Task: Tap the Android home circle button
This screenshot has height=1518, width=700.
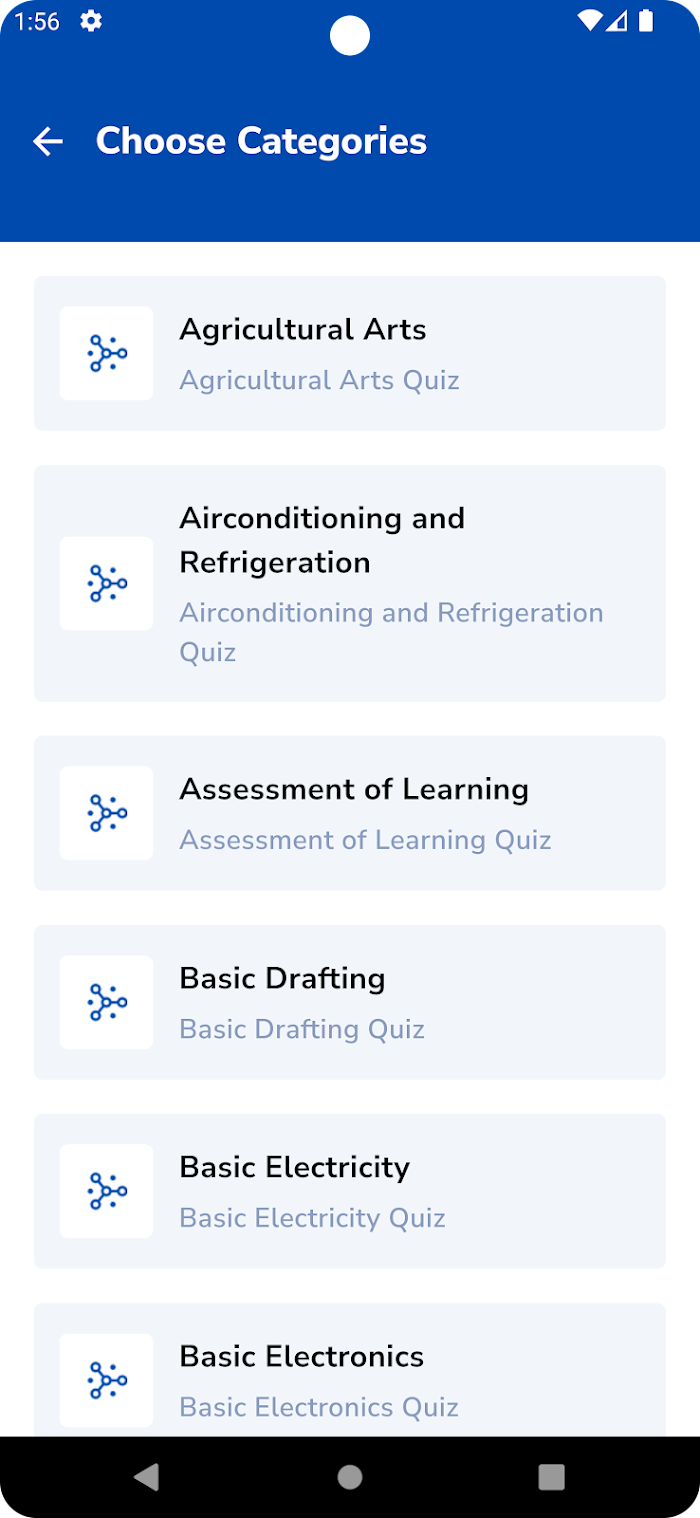Action: coord(350,1477)
